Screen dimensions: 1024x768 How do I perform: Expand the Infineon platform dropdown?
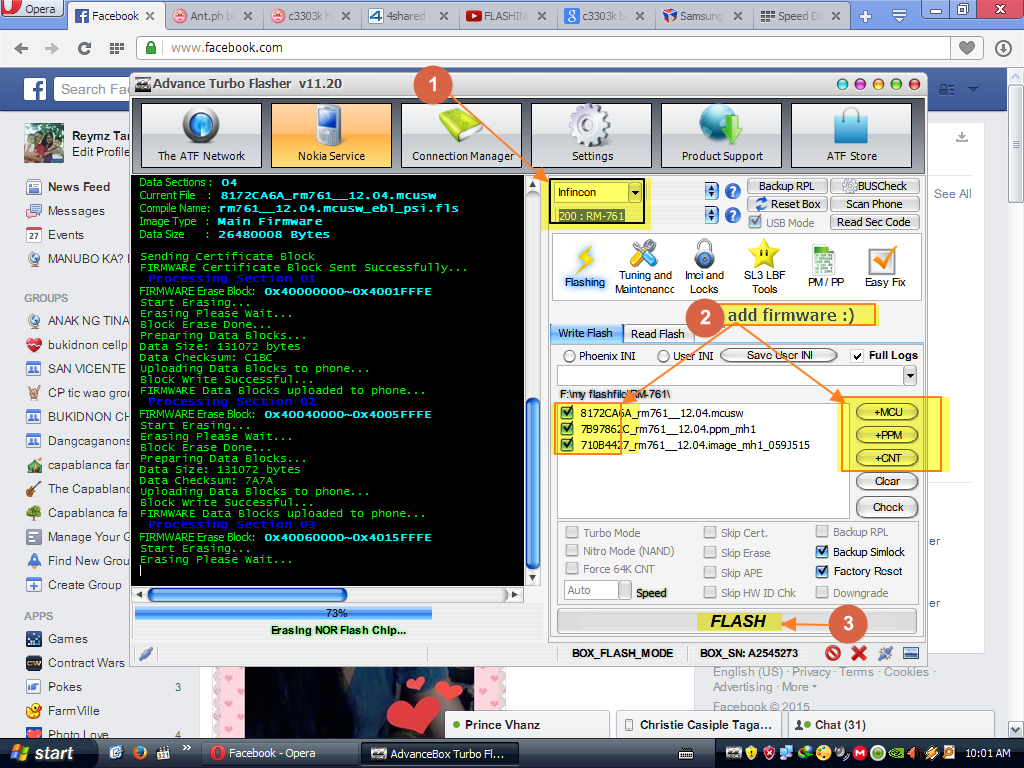coord(634,192)
